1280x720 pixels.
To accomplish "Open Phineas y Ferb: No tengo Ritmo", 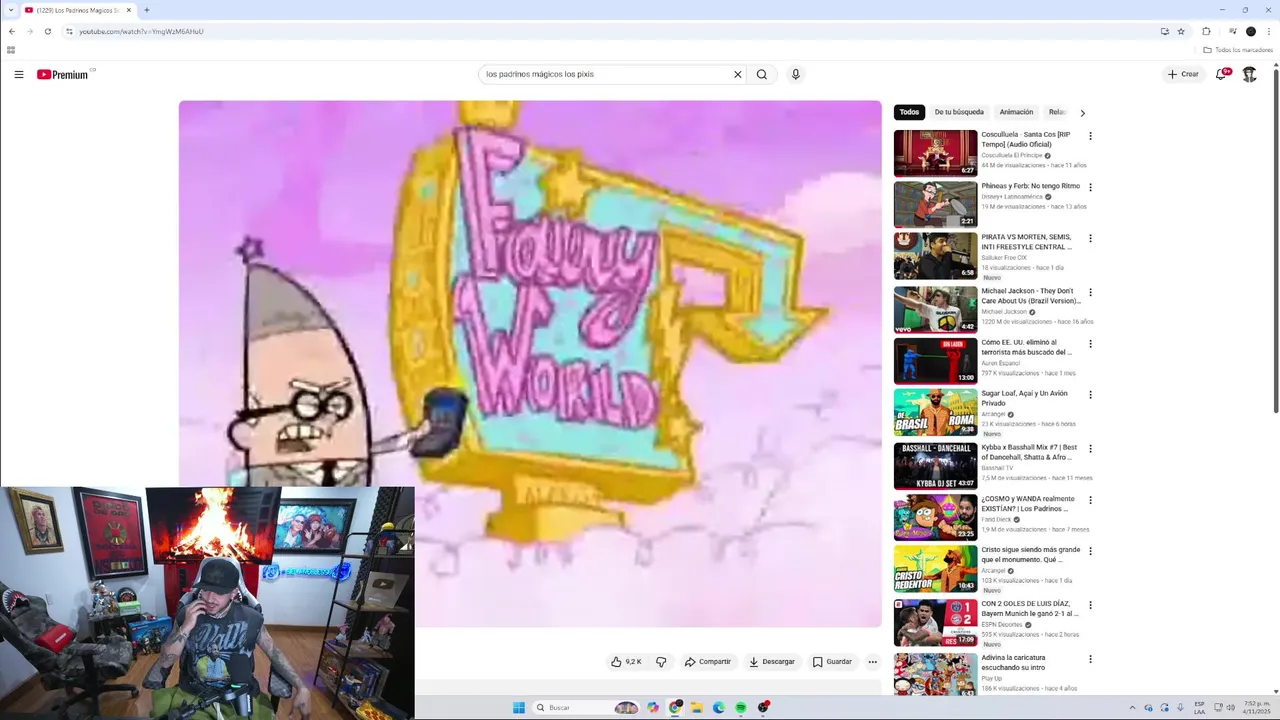I will (x=1030, y=186).
